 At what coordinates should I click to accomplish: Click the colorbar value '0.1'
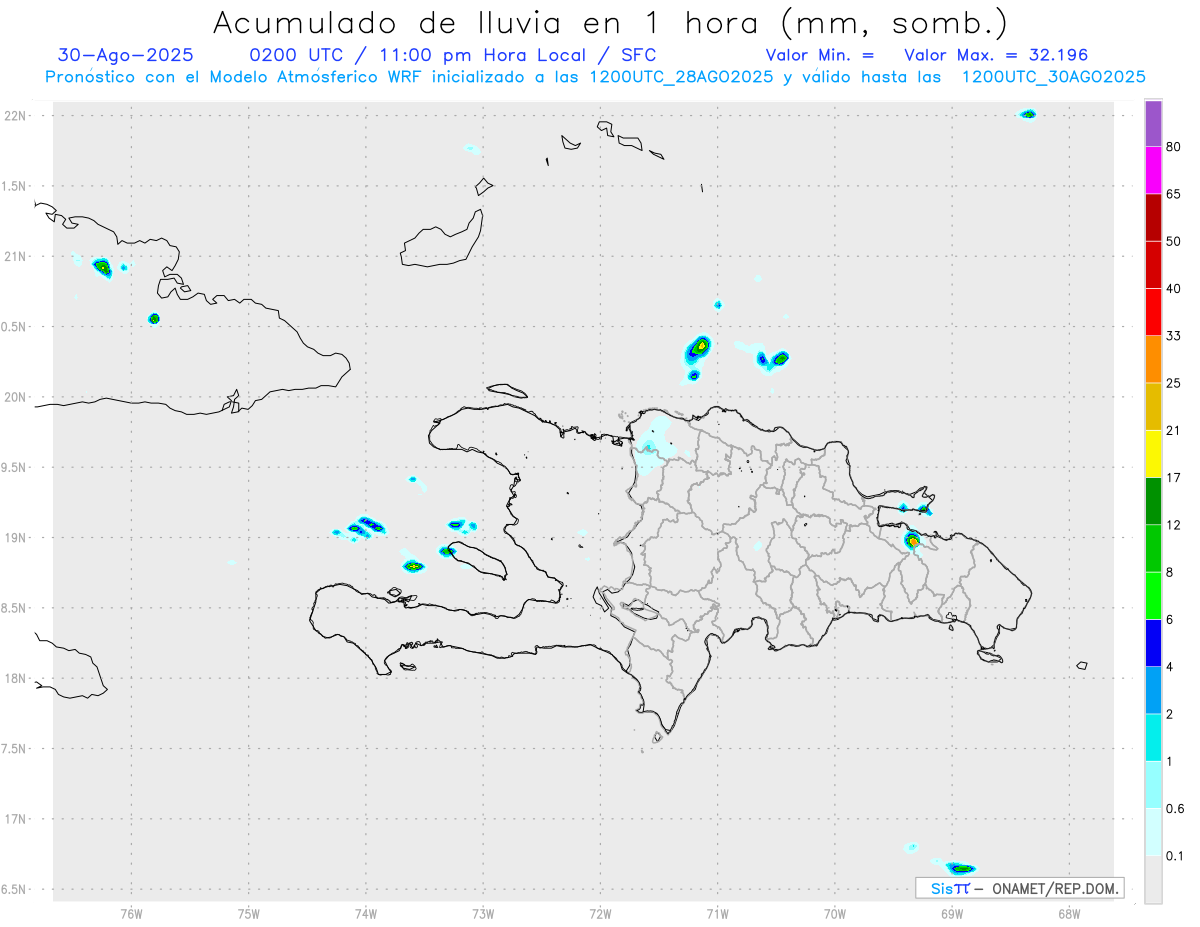(x=1175, y=856)
